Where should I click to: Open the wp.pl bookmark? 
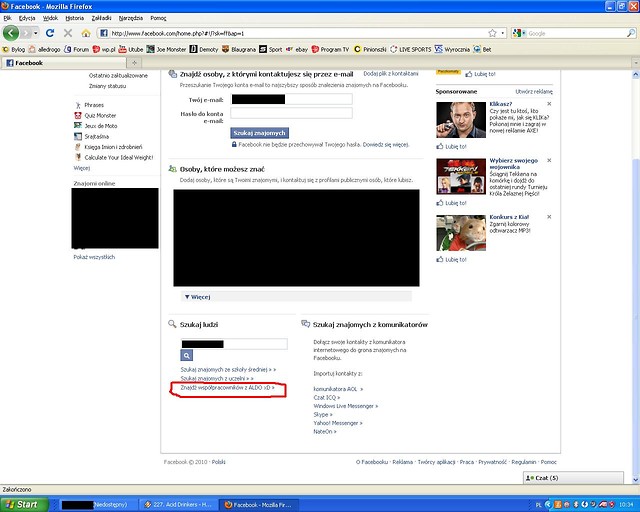pos(104,49)
